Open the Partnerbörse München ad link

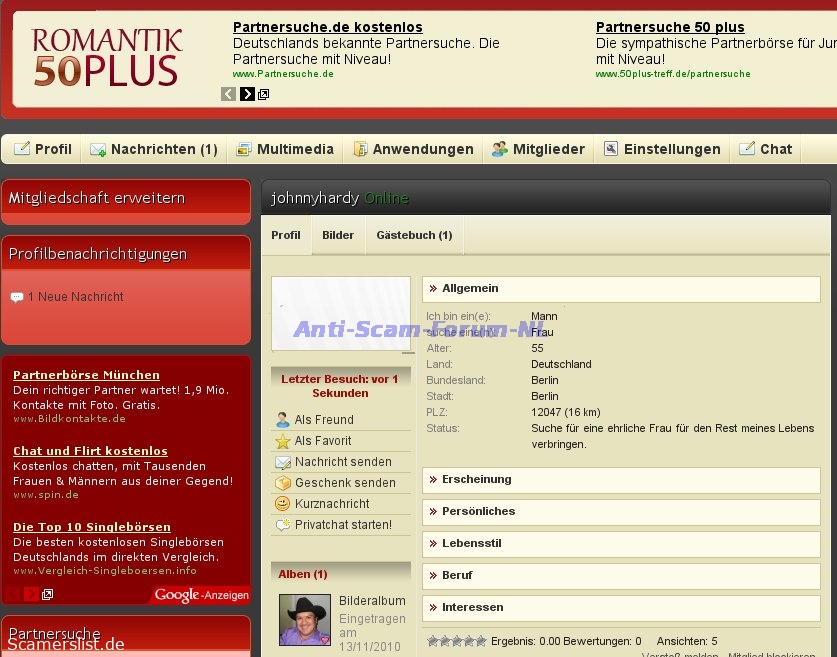(86, 375)
